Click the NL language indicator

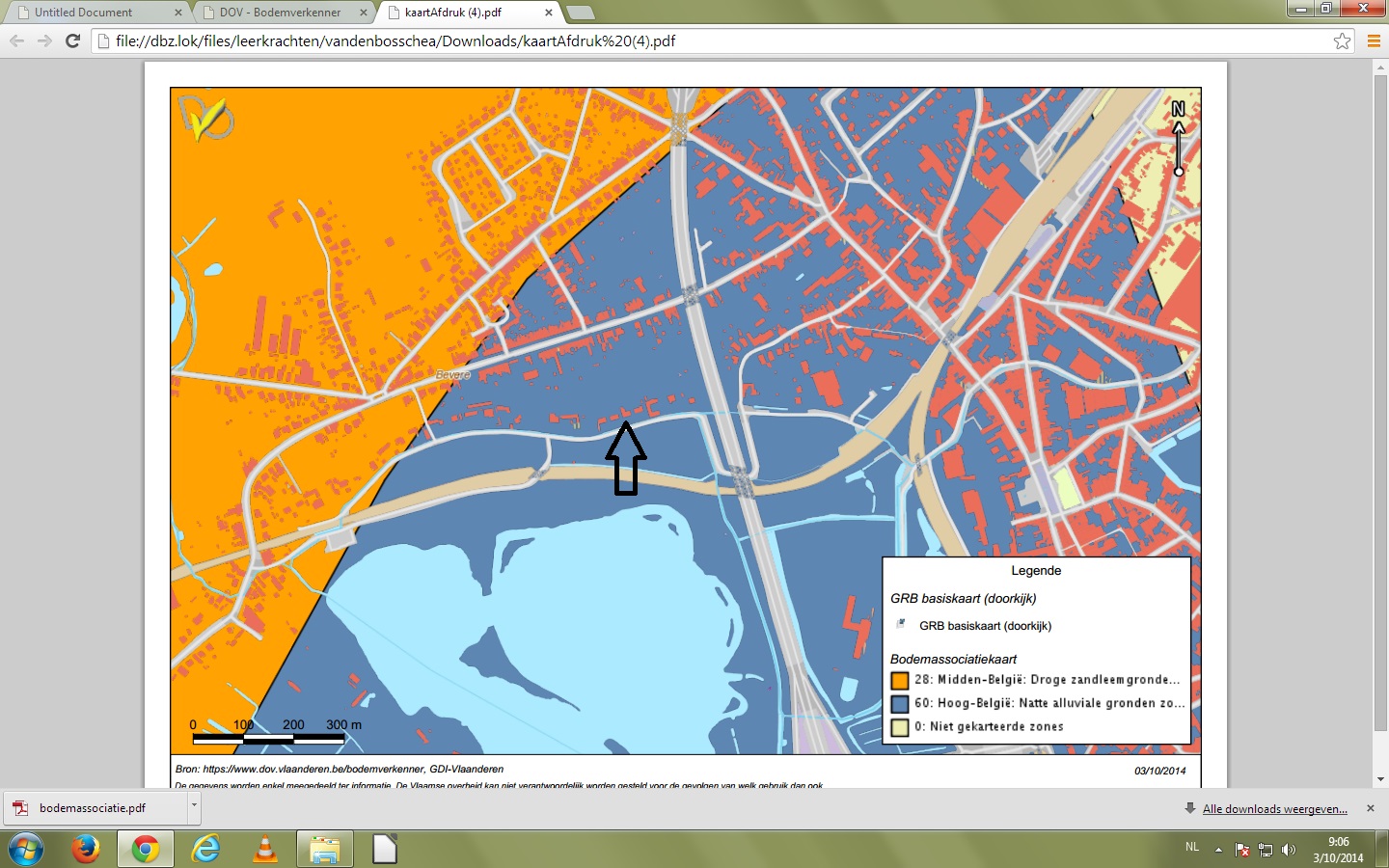pos(1192,848)
